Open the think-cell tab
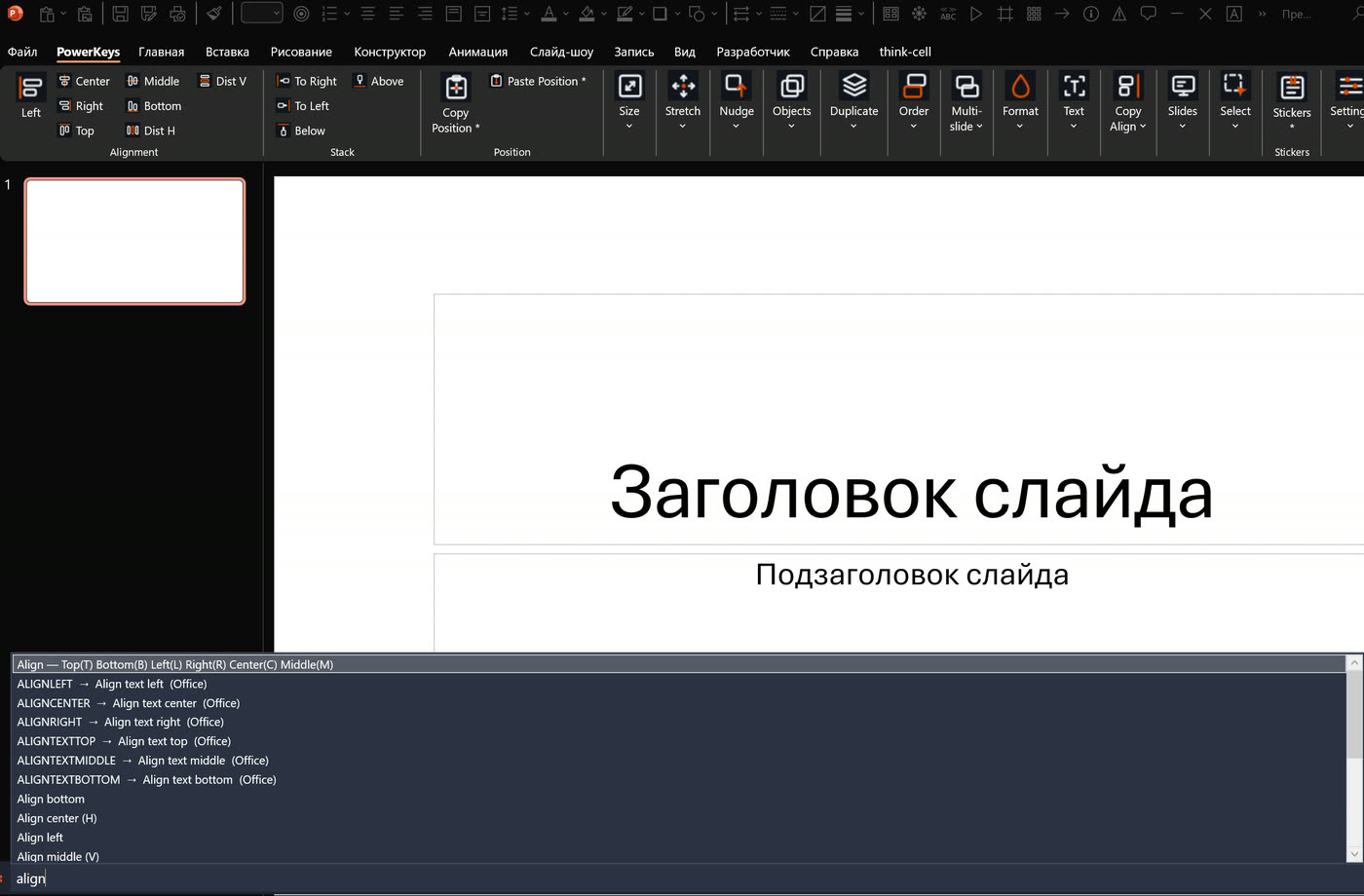Screen dimensions: 1364x896 click(x=905, y=52)
